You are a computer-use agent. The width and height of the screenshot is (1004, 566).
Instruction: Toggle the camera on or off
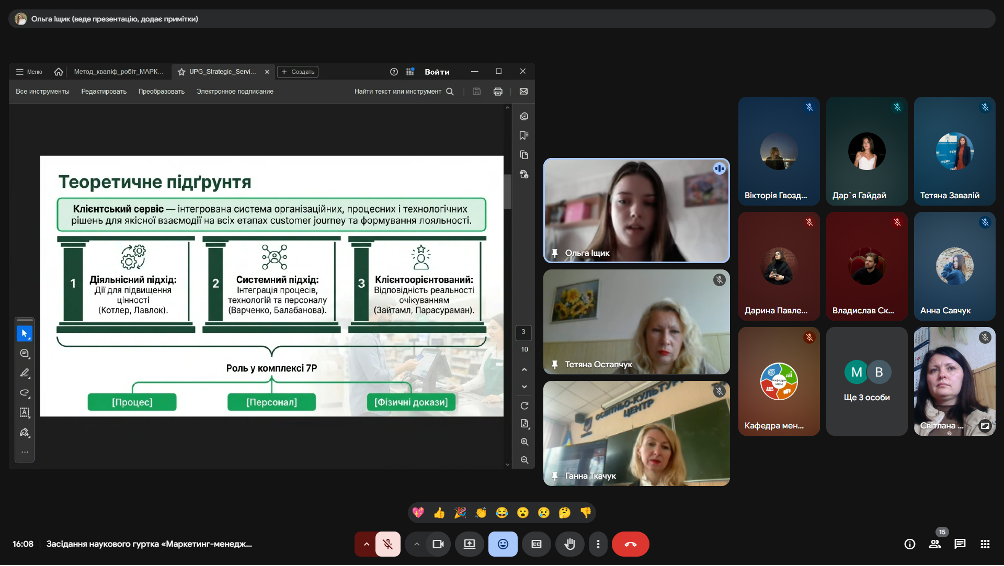(x=437, y=544)
